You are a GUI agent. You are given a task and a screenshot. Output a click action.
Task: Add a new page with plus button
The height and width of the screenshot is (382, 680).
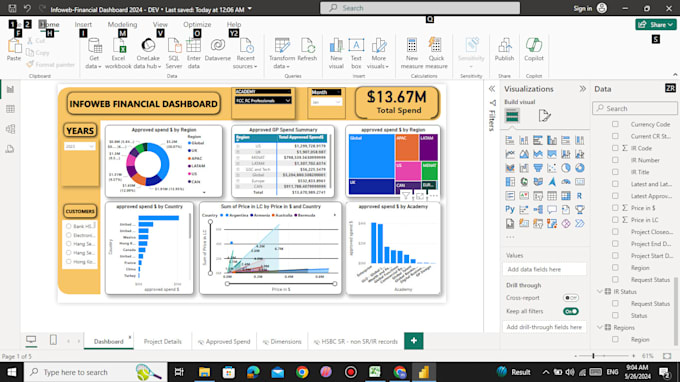pos(414,341)
